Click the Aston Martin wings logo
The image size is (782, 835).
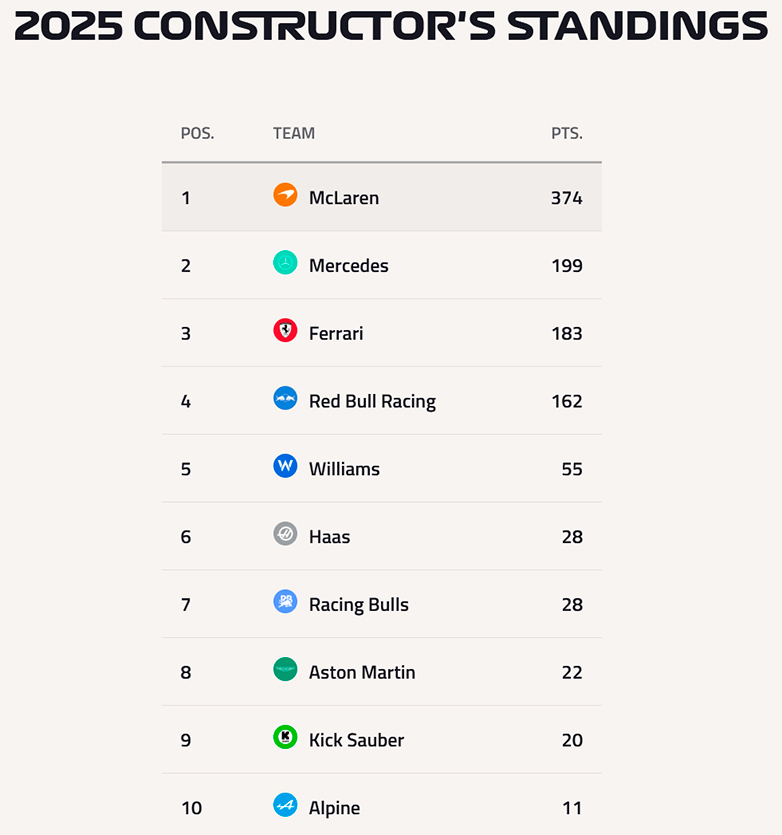pos(285,670)
